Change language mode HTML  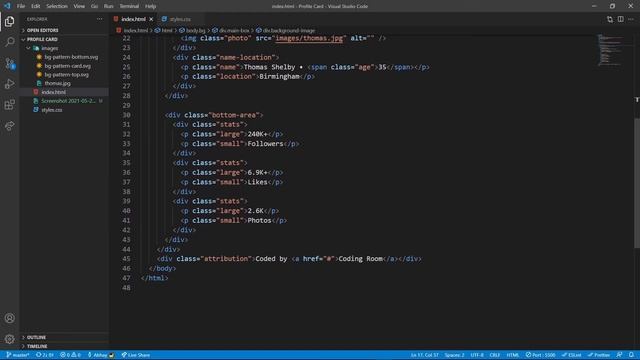(x=513, y=355)
